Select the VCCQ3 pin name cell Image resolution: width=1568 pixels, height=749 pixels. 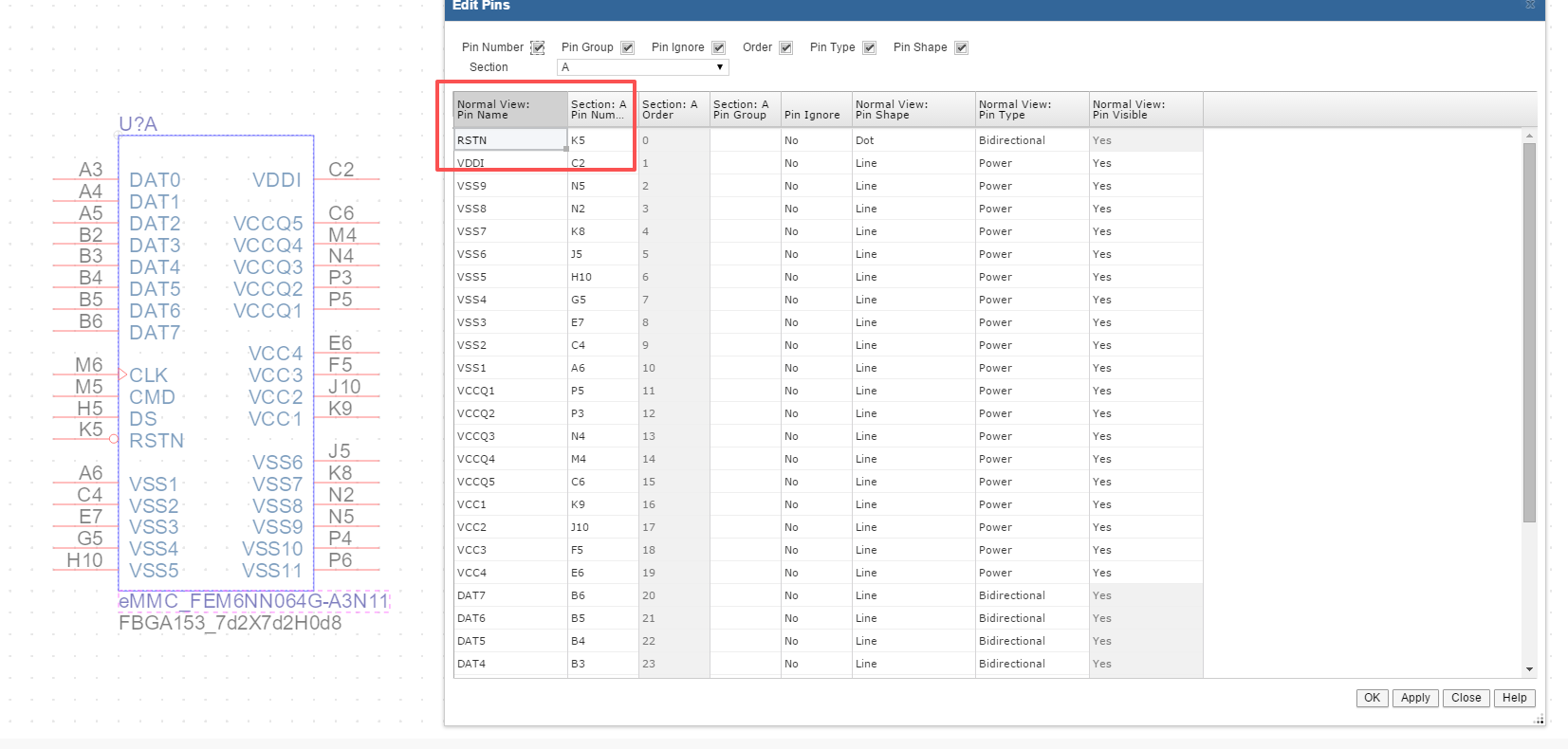(x=510, y=436)
